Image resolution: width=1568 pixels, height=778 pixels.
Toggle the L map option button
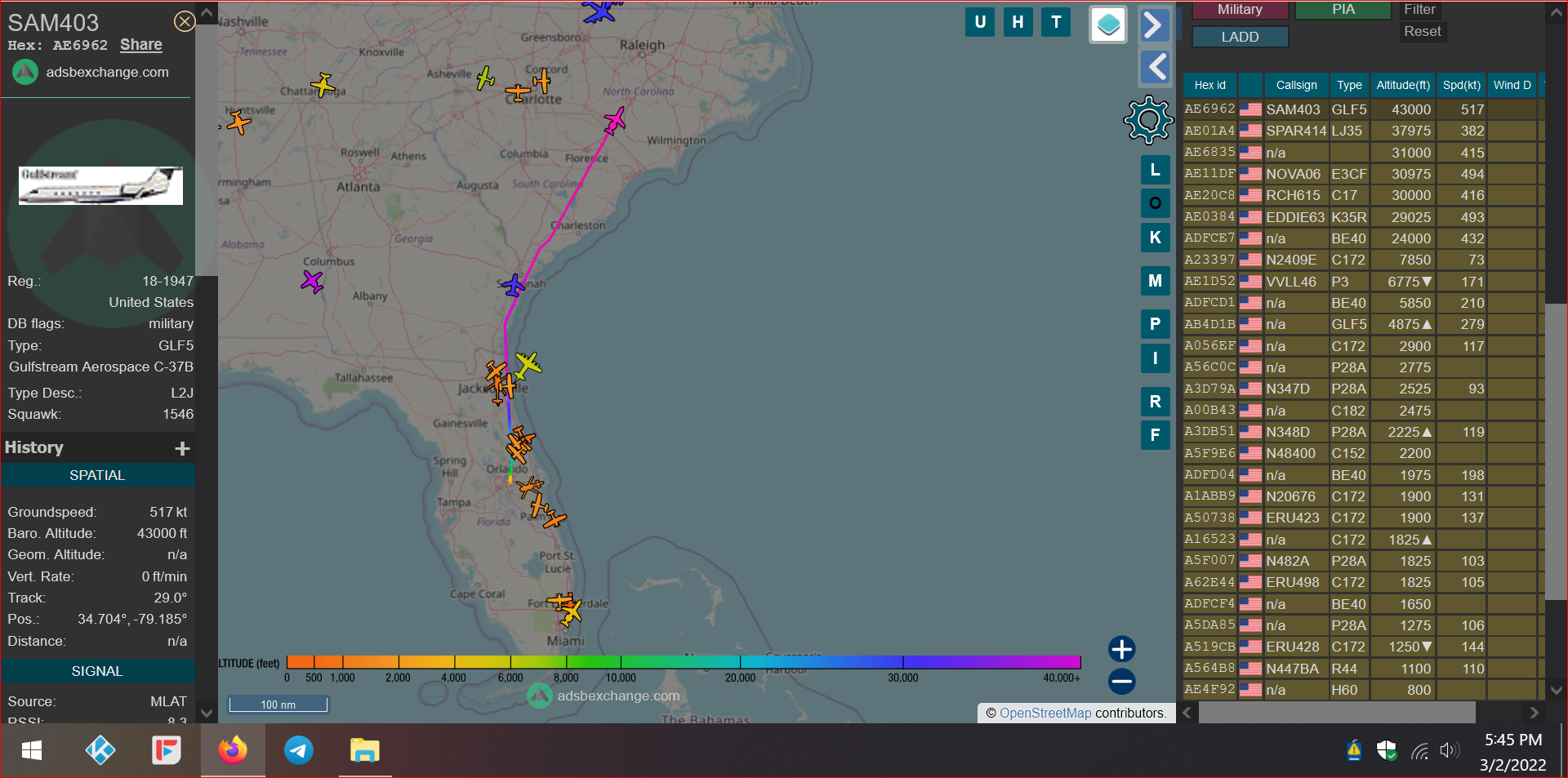click(1155, 170)
